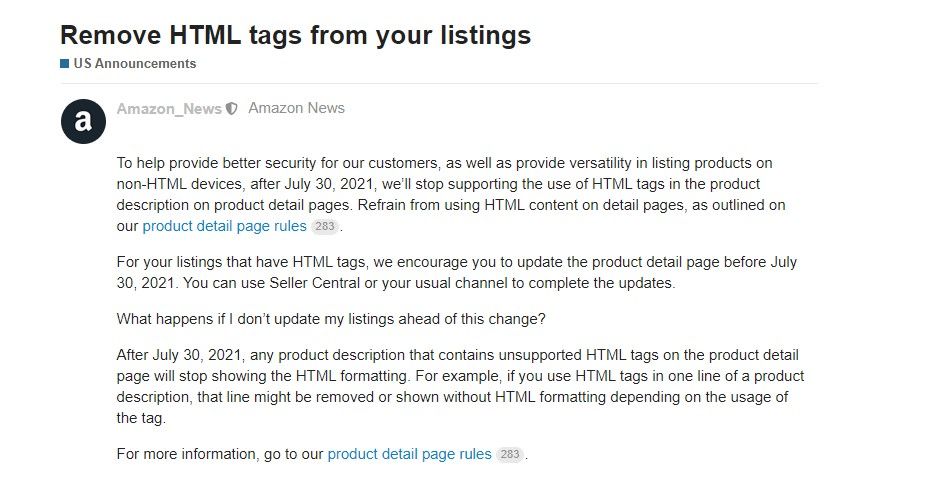Click the paragraph starting "After July 30, 2021, any product"
927x500 pixels.
point(460,387)
